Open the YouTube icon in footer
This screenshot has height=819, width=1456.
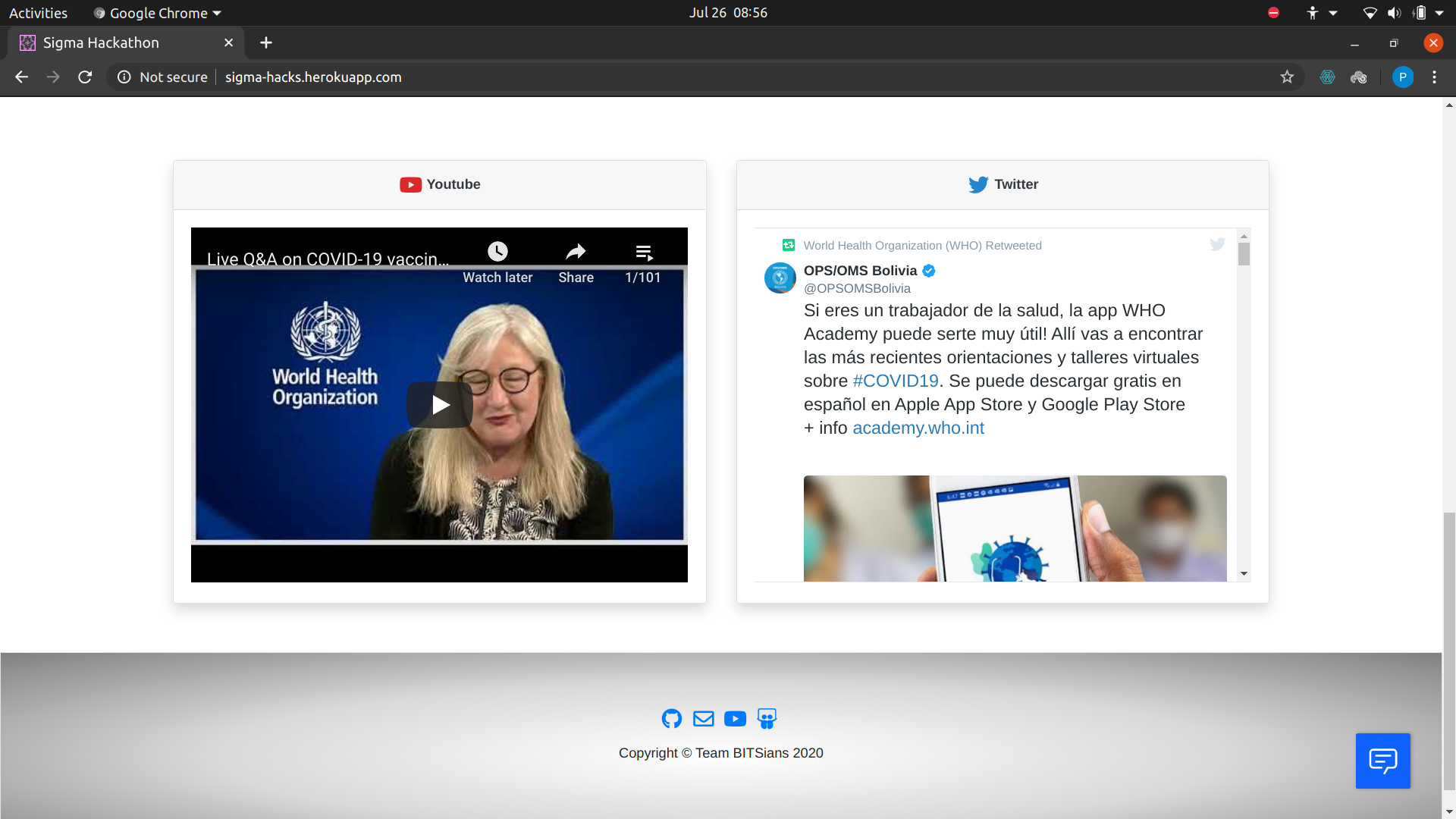735,718
